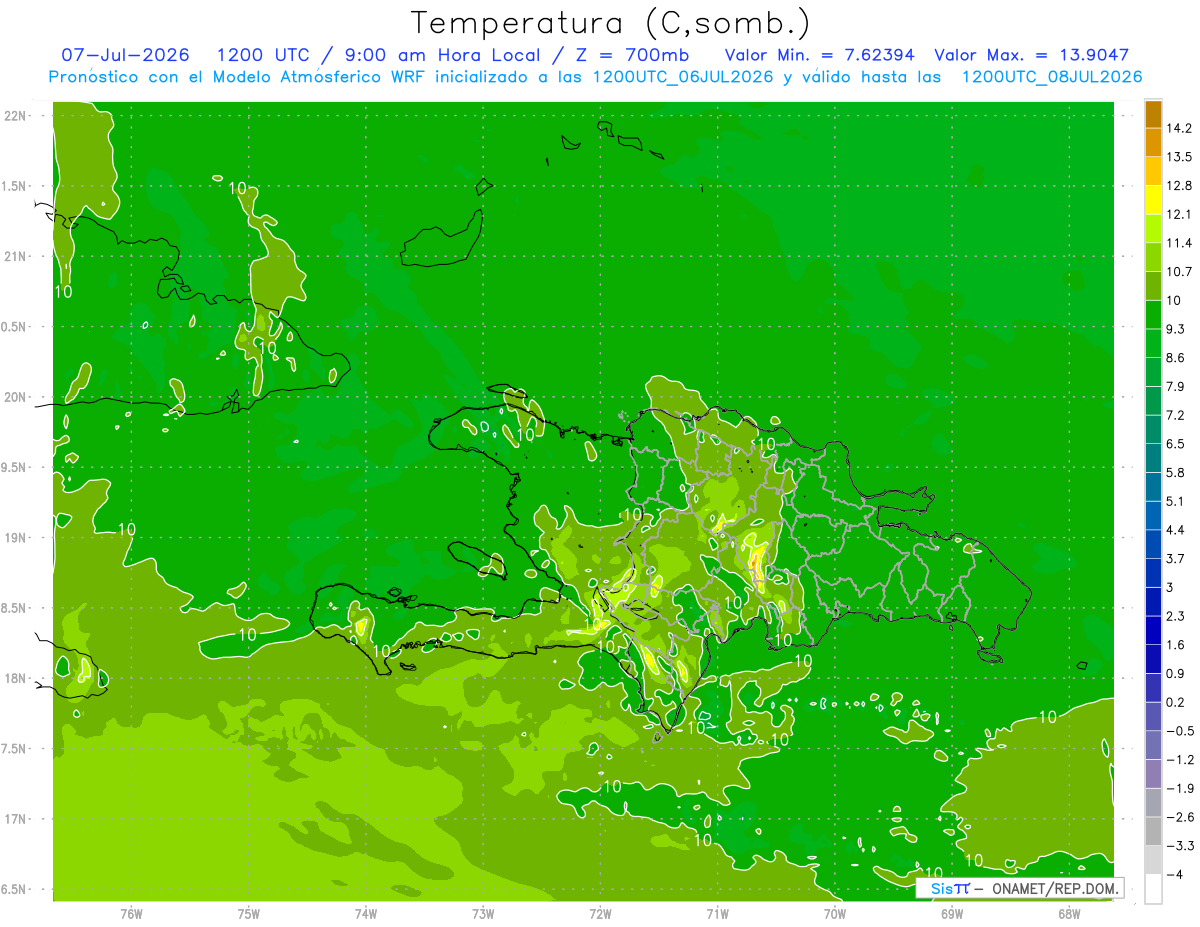
Task: Click the 69W longitude label
Action: pyautogui.click(x=952, y=913)
